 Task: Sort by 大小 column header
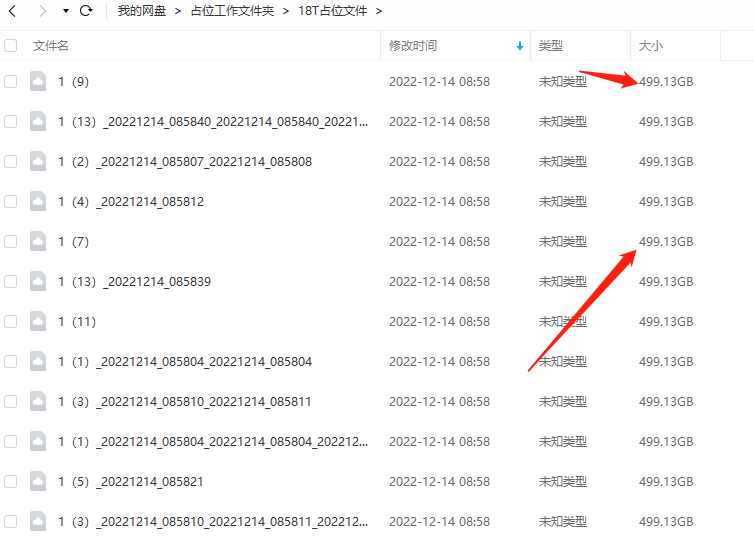[651, 46]
